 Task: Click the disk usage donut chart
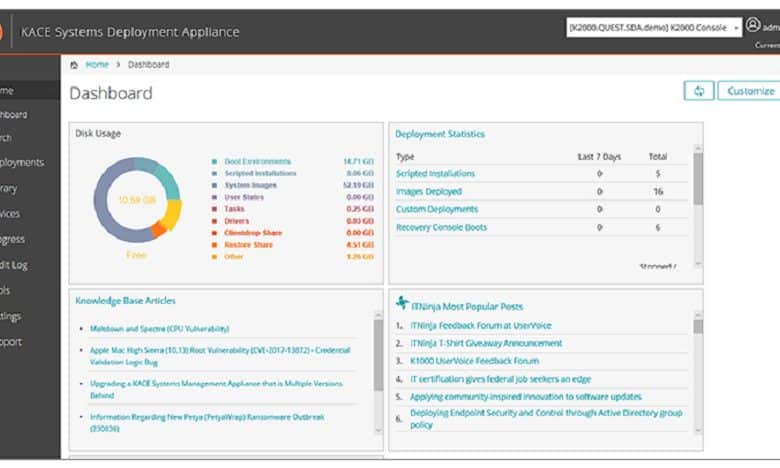[x=137, y=200]
